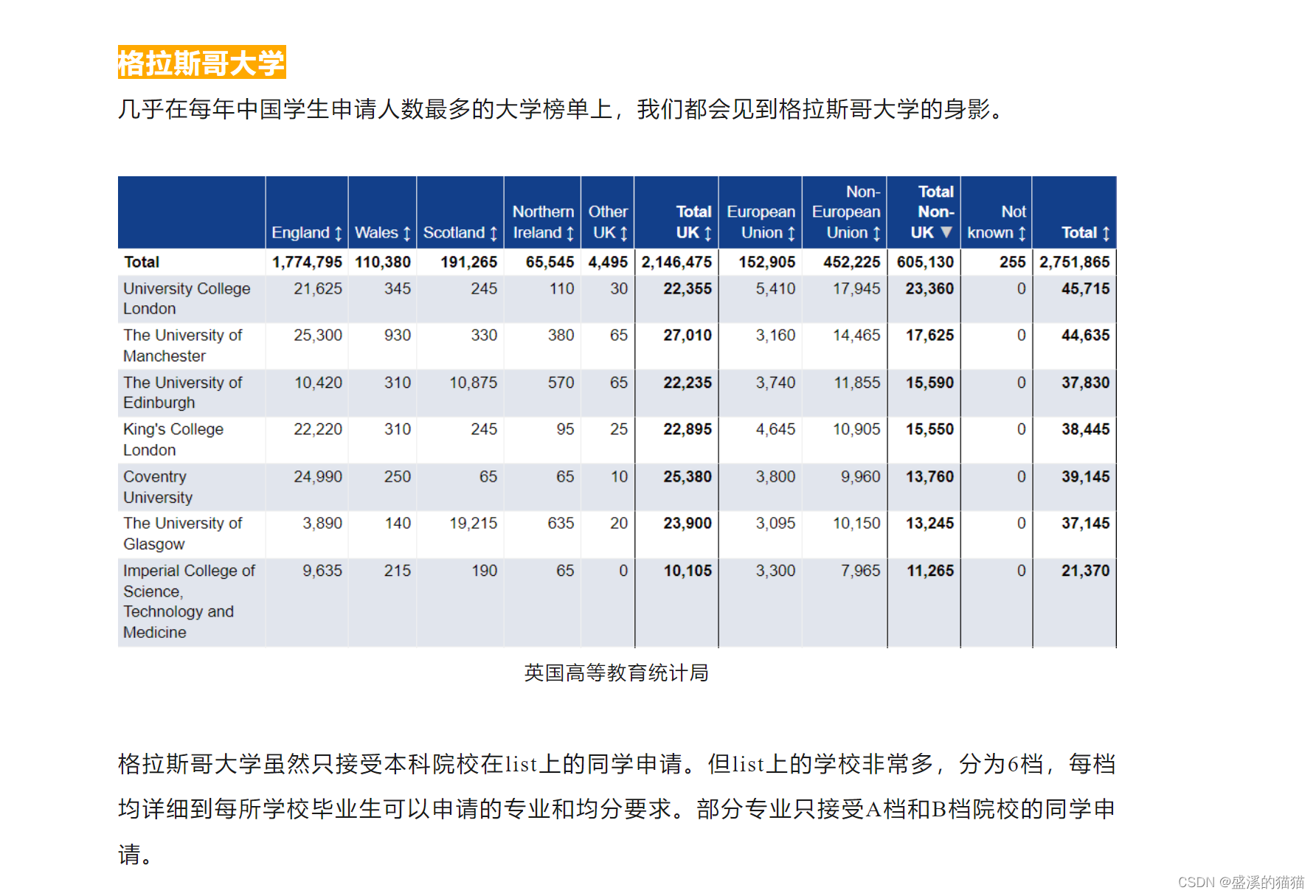Sort by Other UK column arrow
This screenshot has width=1316, height=896.
pos(624,234)
